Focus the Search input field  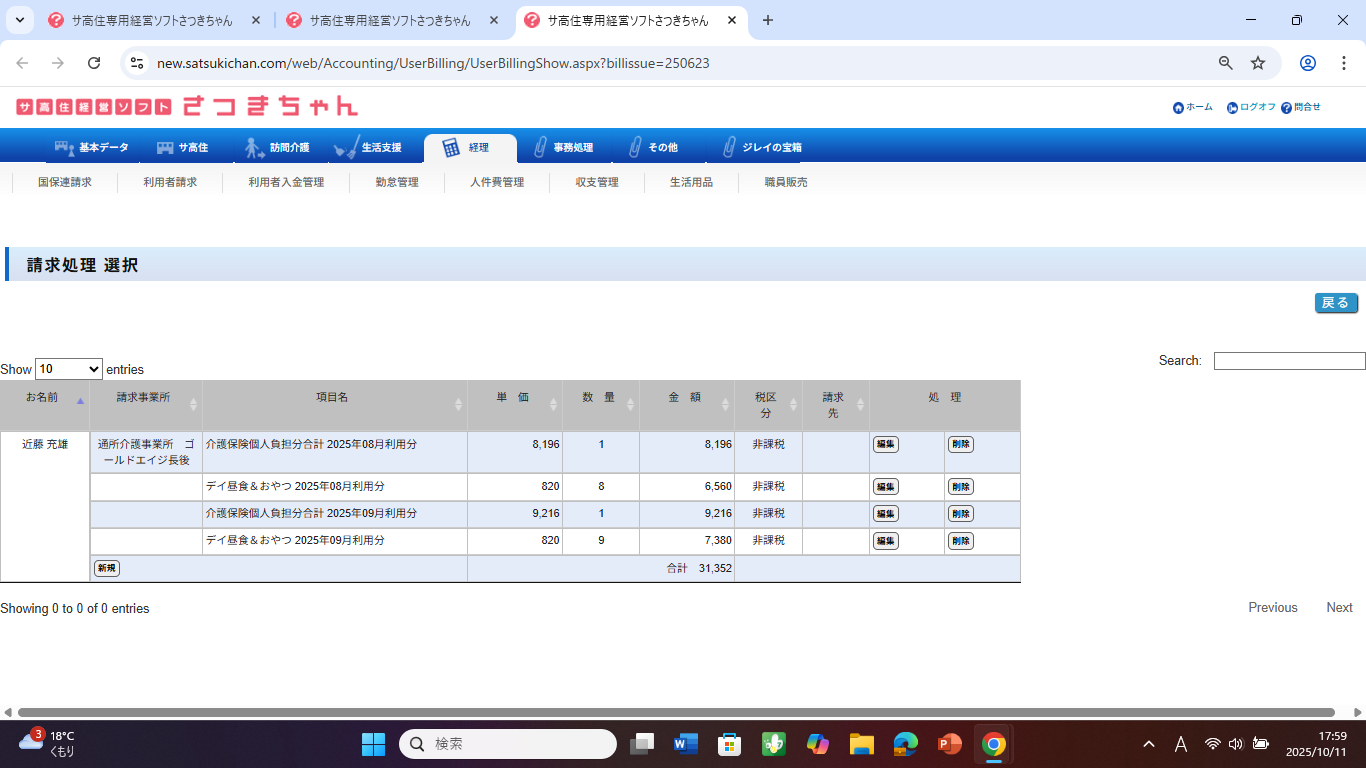tap(1289, 361)
